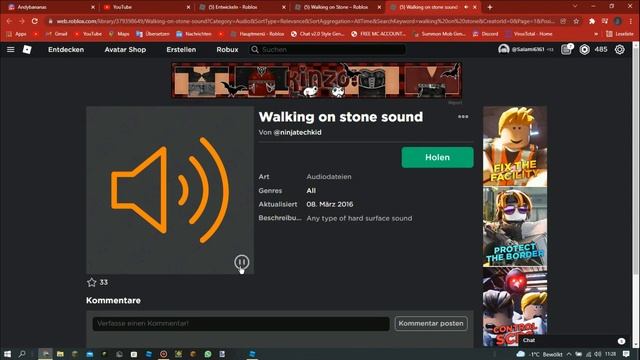
Task: Open the user avatar profile icon
Action: [504, 49]
